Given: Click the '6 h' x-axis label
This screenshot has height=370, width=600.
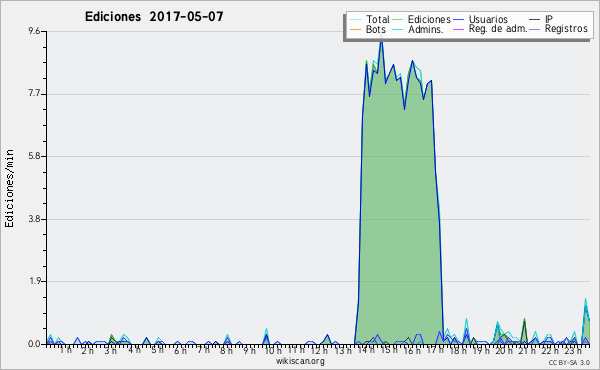Looking at the screenshot, I should point(180,350).
